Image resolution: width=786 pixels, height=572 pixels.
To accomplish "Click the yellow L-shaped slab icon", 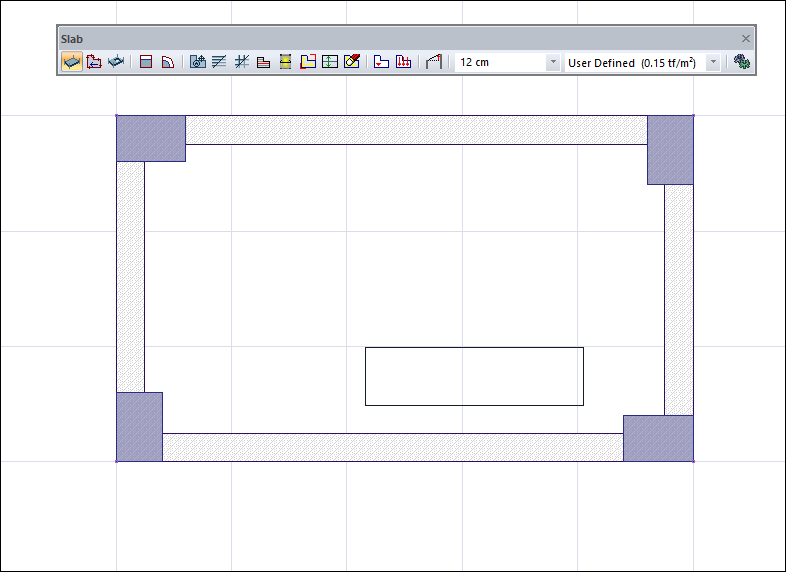I will (308, 62).
